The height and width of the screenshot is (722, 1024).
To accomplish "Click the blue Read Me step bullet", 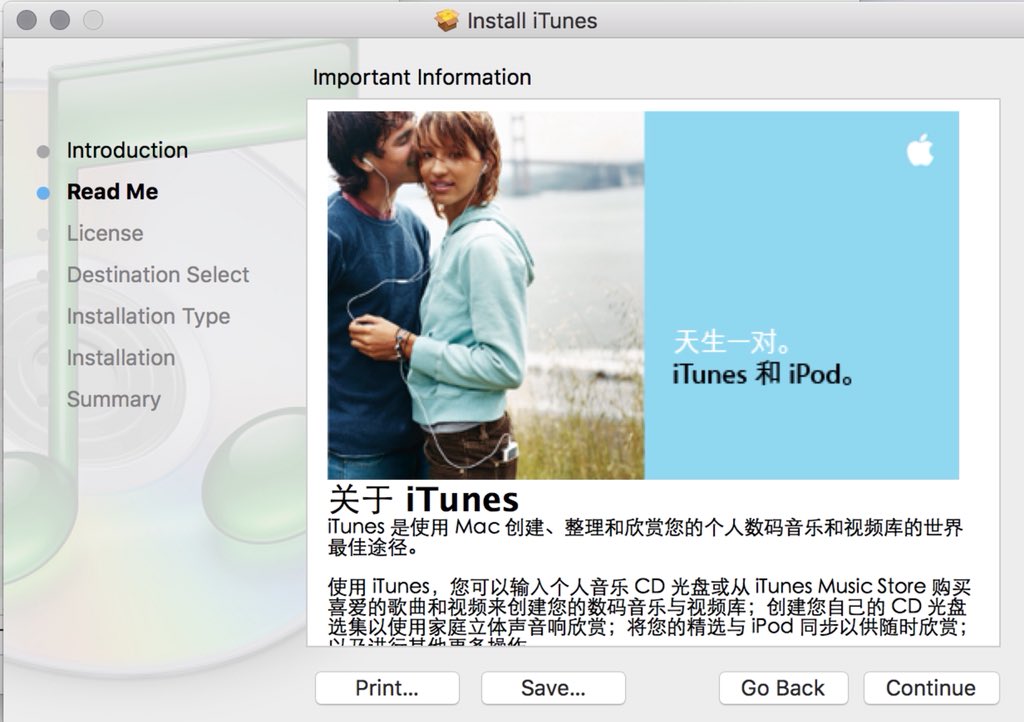I will 43,193.
